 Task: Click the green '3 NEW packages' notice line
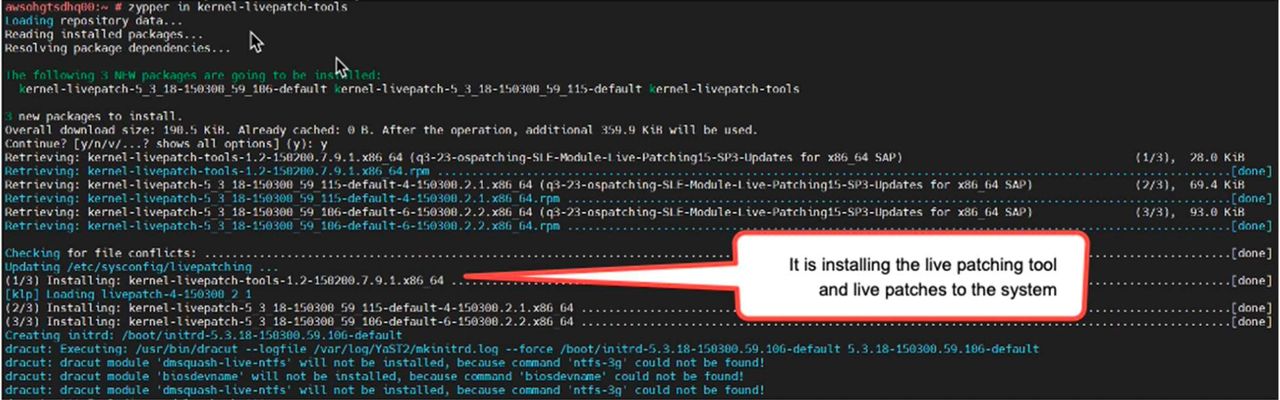pos(193,75)
